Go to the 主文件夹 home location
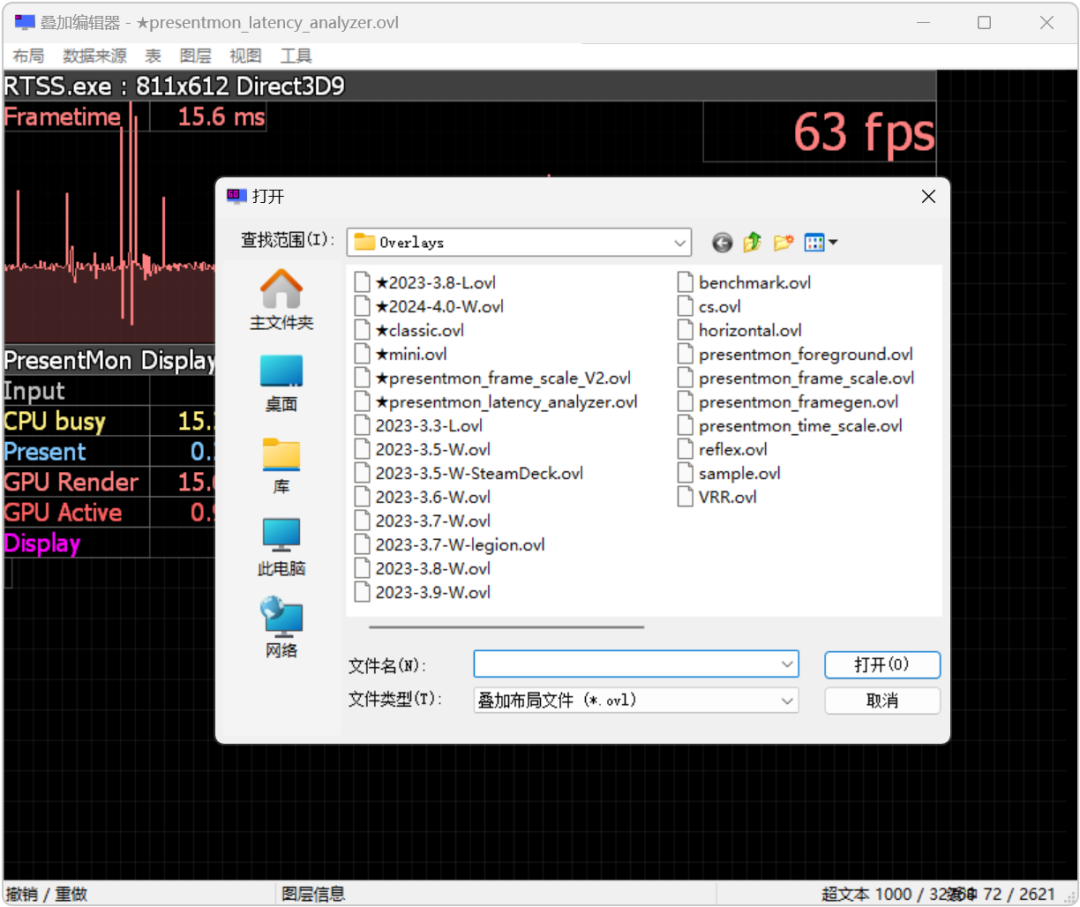 281,300
